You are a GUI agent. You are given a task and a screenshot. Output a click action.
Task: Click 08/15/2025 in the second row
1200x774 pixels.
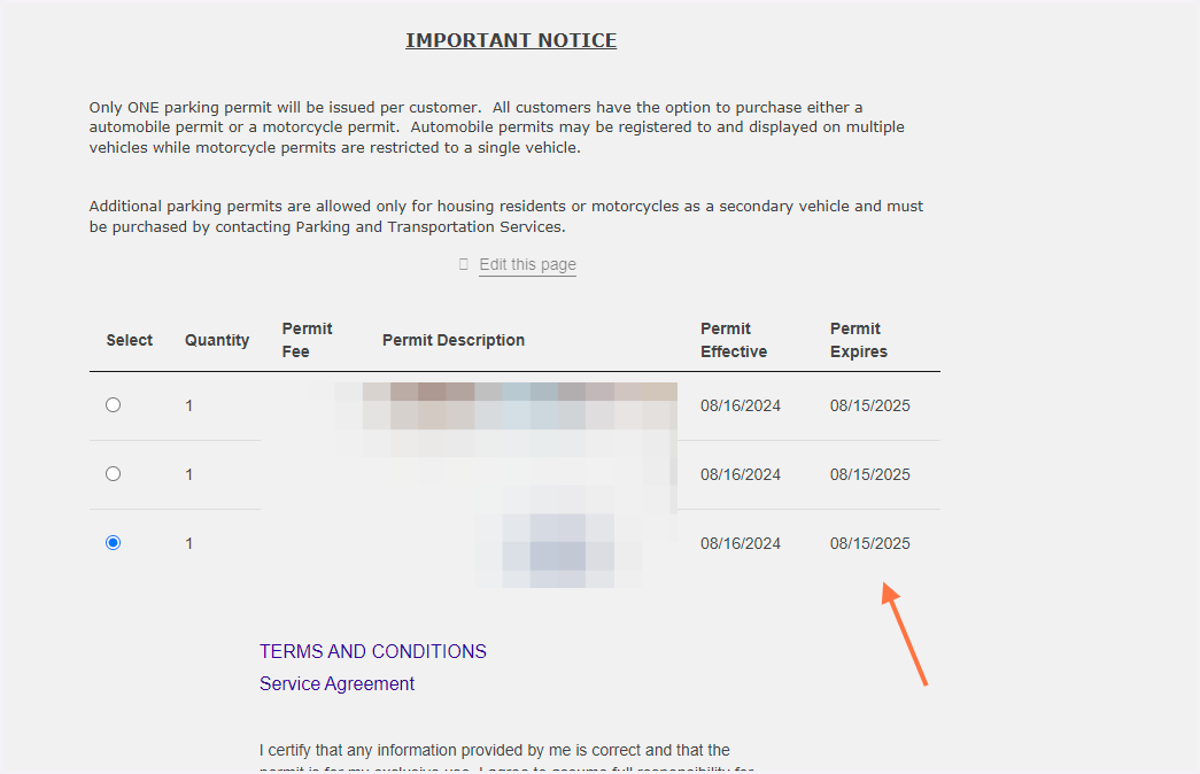(x=870, y=475)
